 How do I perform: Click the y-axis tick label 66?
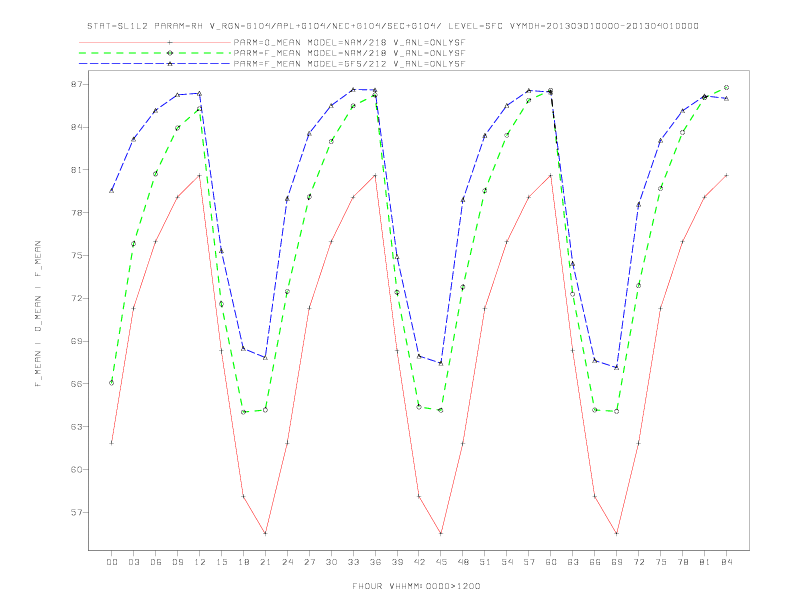pos(76,384)
